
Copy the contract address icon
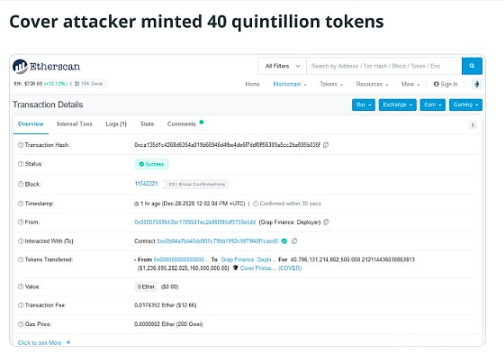(294, 241)
